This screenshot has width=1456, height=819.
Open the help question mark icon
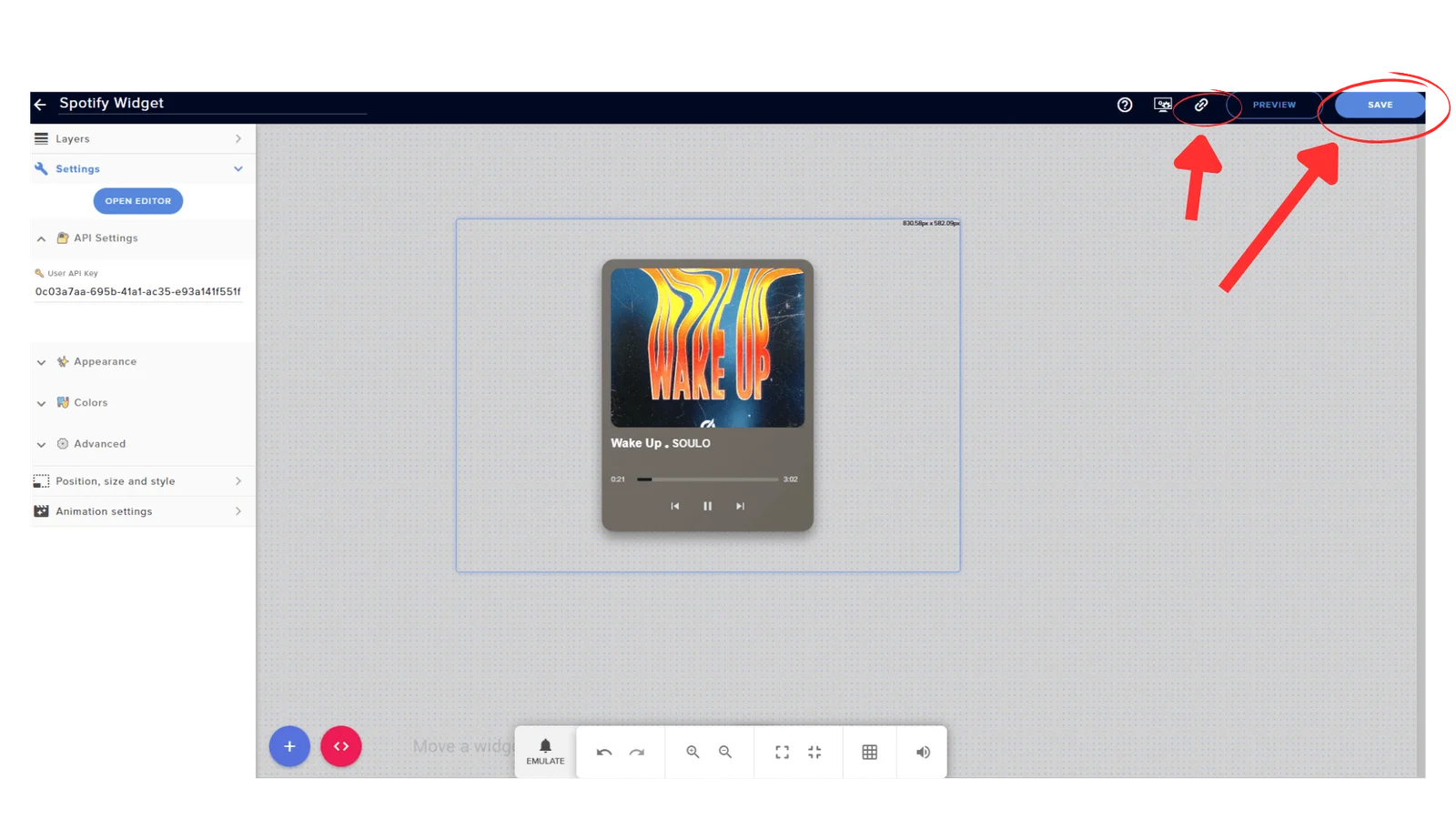[x=1125, y=105]
